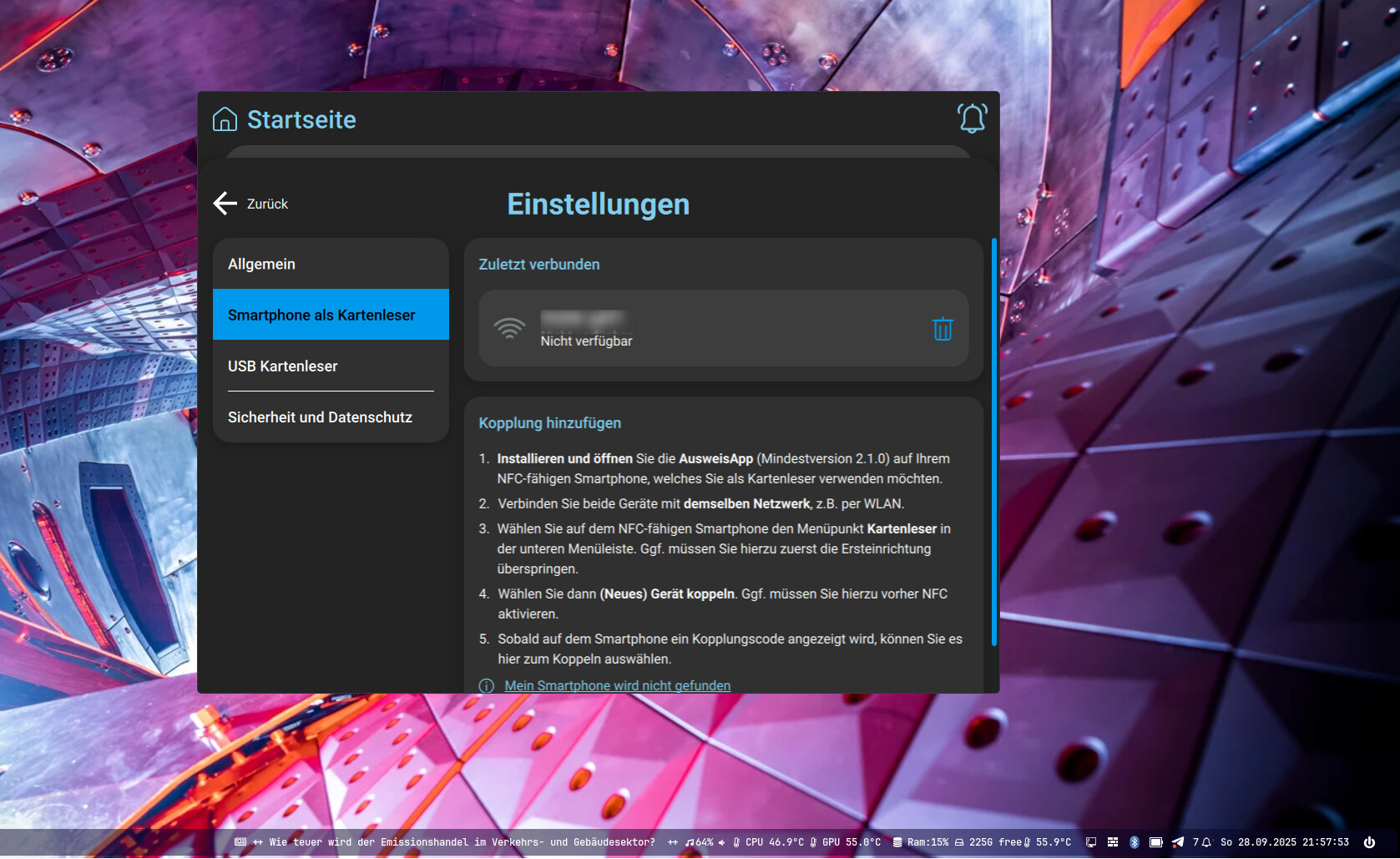Delete the last connected device with trash icon
This screenshot has width=1400, height=859.
[x=943, y=329]
